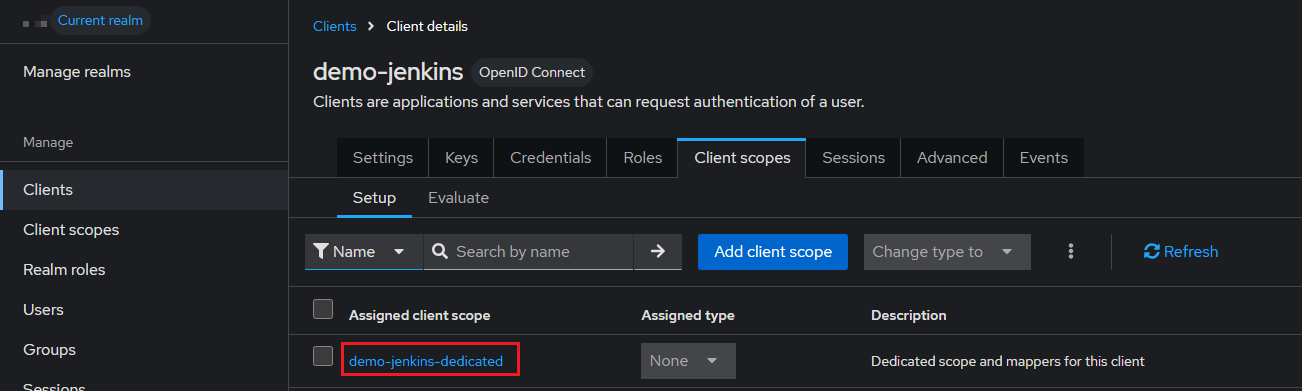The height and width of the screenshot is (391, 1302).
Task: Switch to the Keys tab
Action: (461, 158)
